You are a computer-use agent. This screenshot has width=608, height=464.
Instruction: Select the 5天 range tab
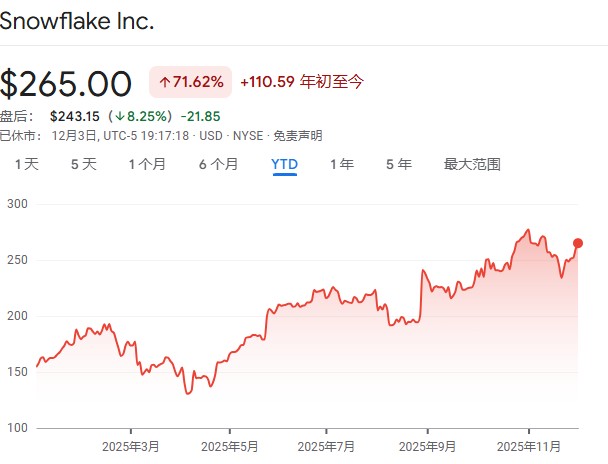(x=84, y=164)
